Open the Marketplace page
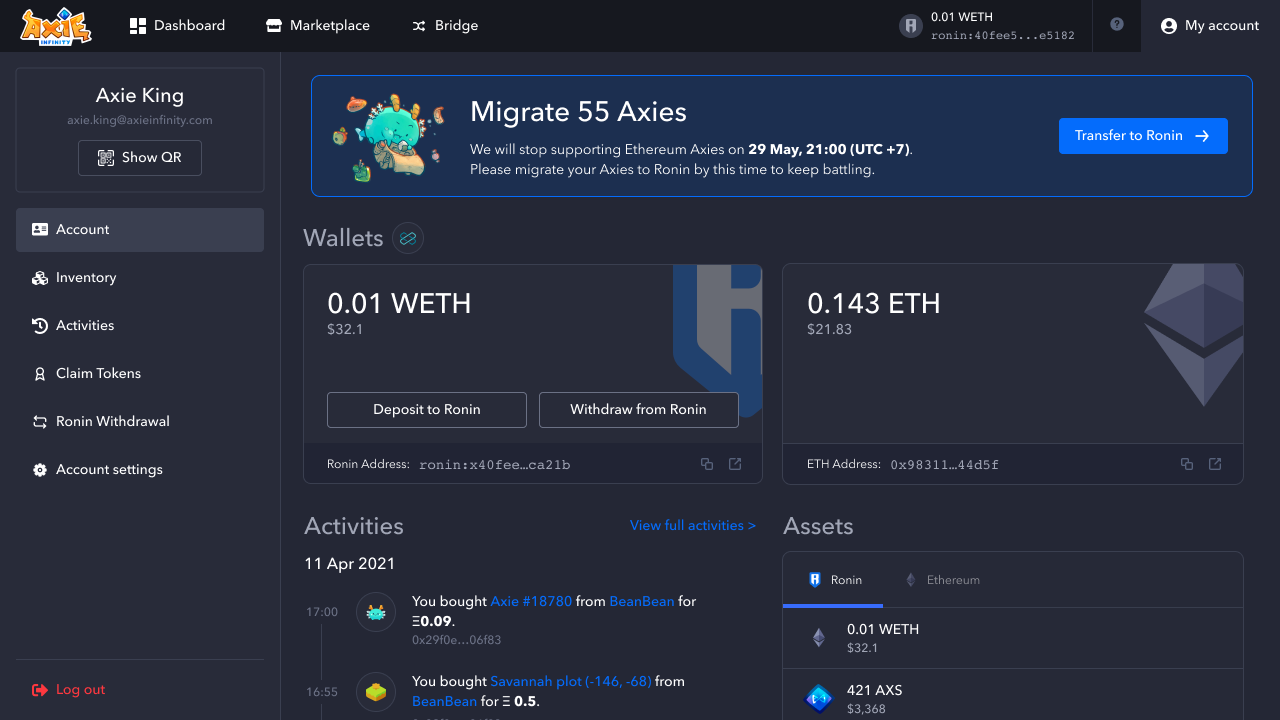The image size is (1280, 720). [318, 25]
